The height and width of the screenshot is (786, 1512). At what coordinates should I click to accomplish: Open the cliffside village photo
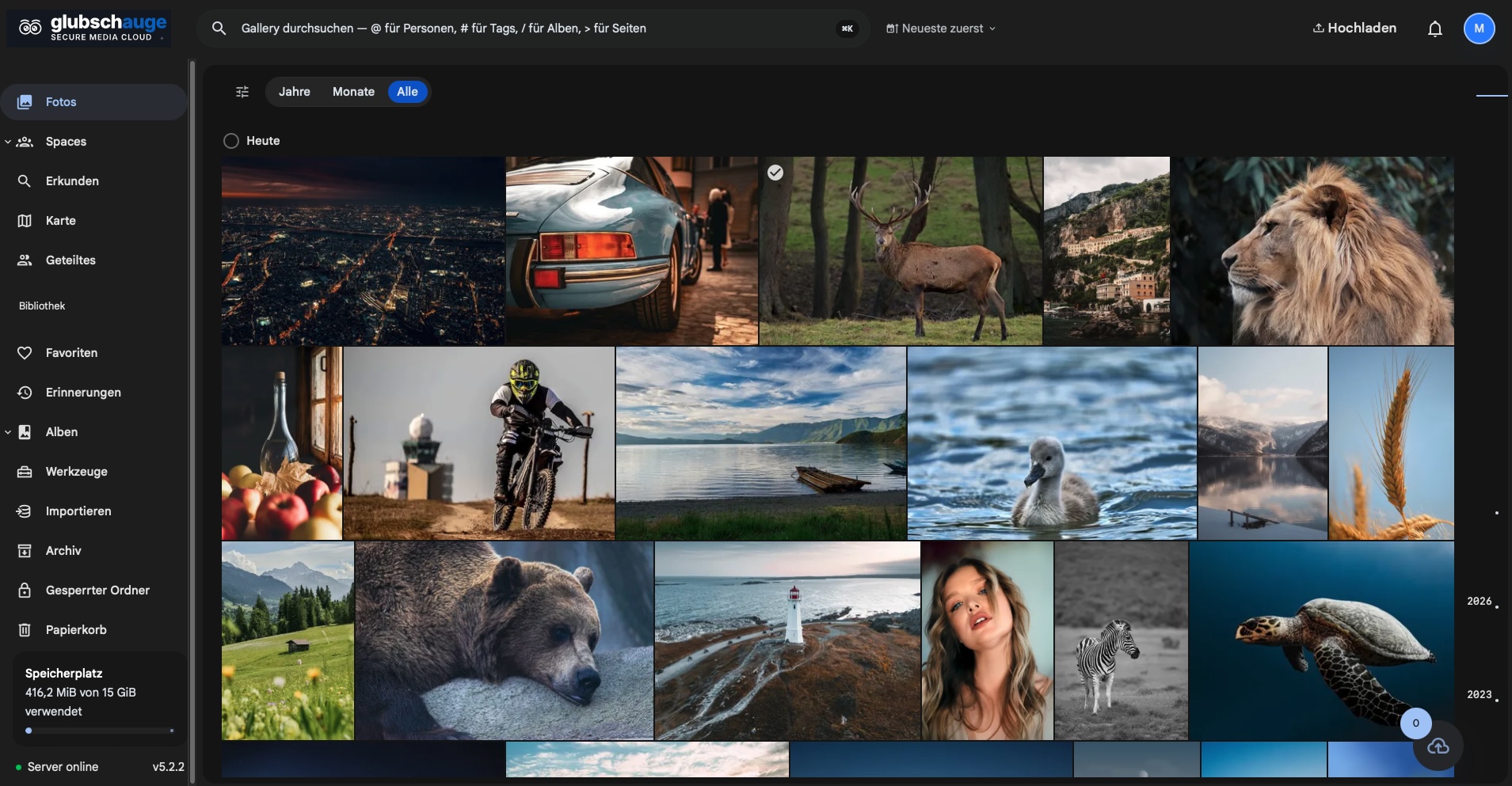(1106, 251)
